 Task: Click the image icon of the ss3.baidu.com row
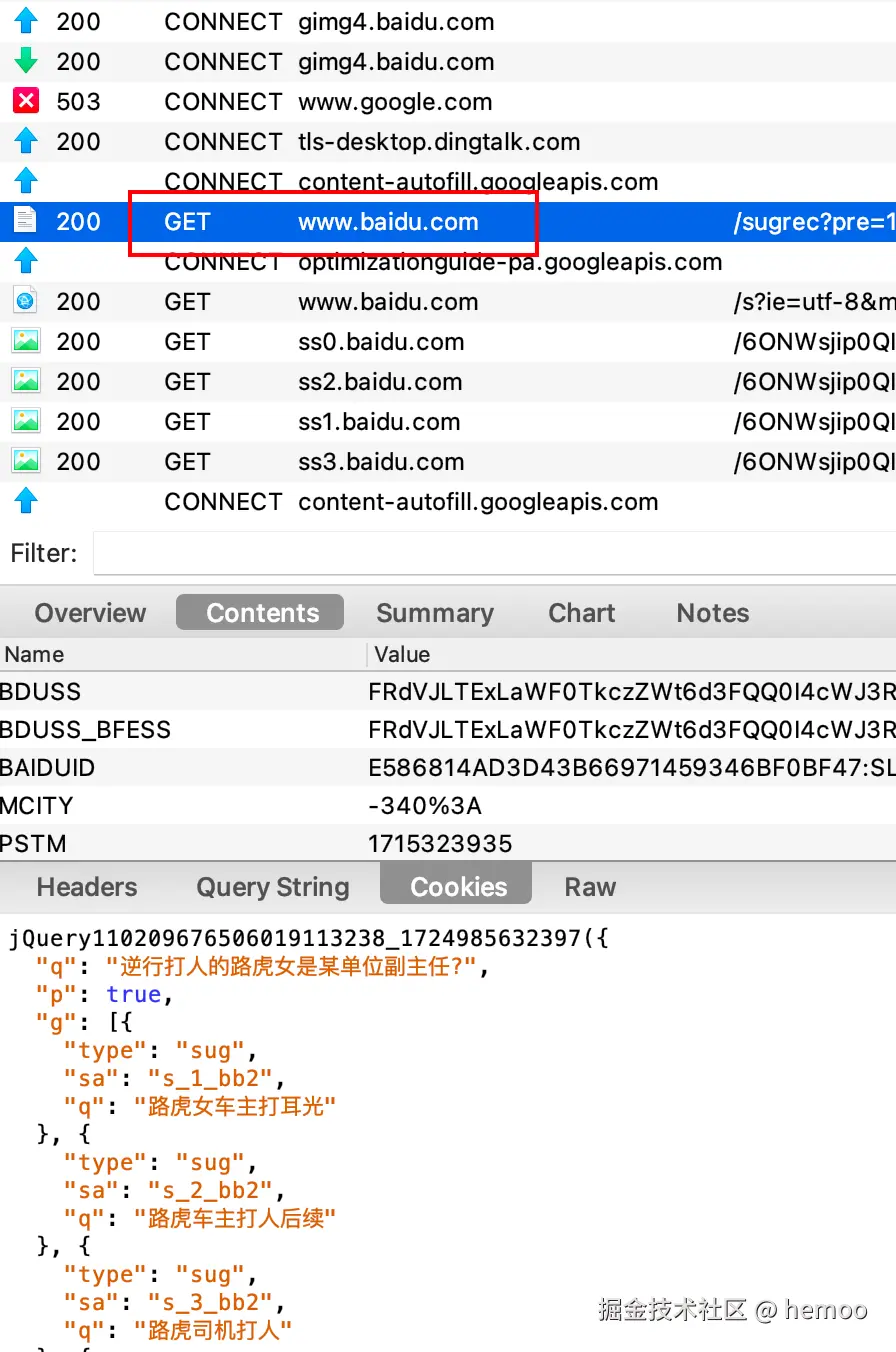tap(26, 462)
